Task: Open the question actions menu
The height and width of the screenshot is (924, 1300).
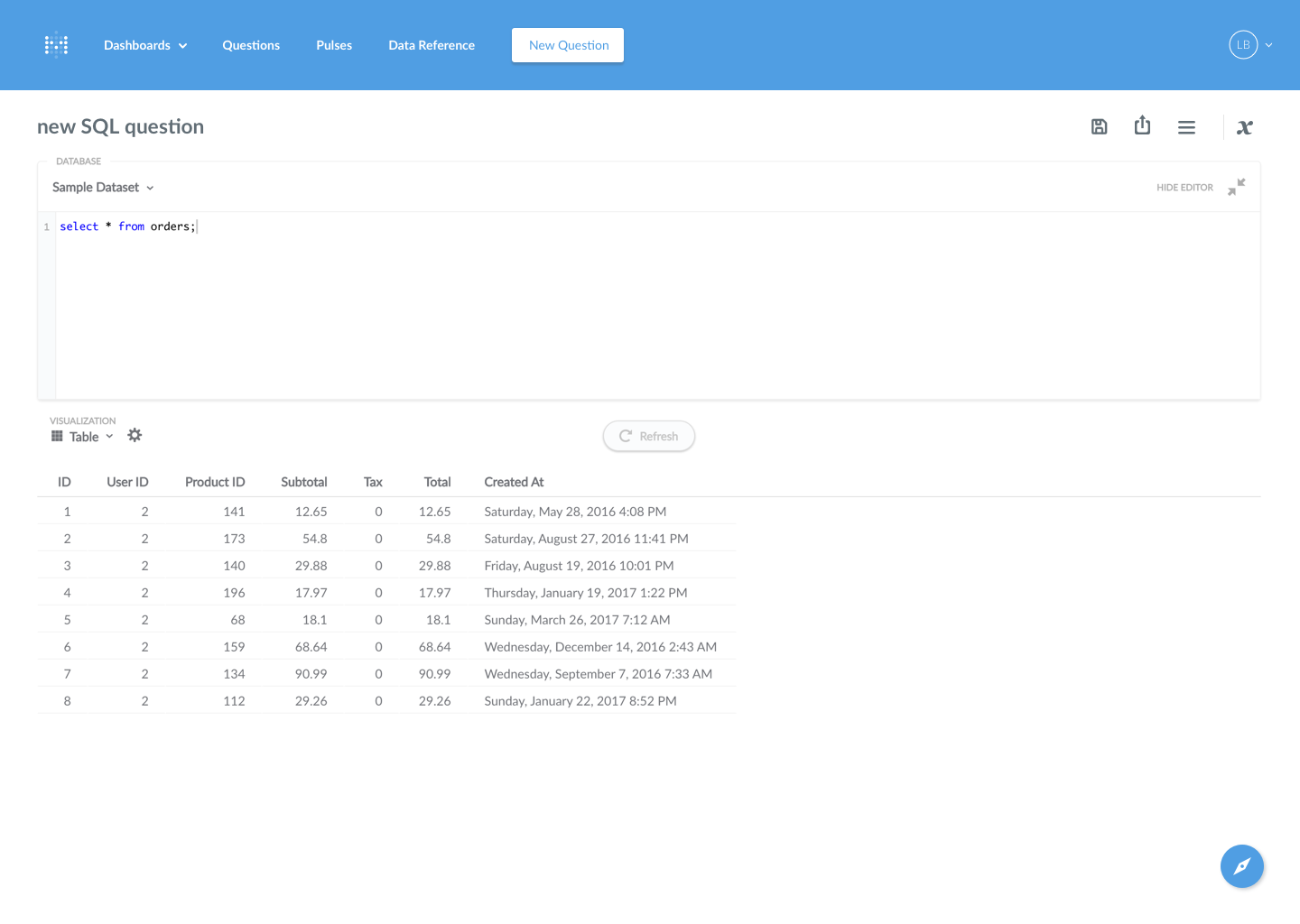Action: click(x=1186, y=126)
